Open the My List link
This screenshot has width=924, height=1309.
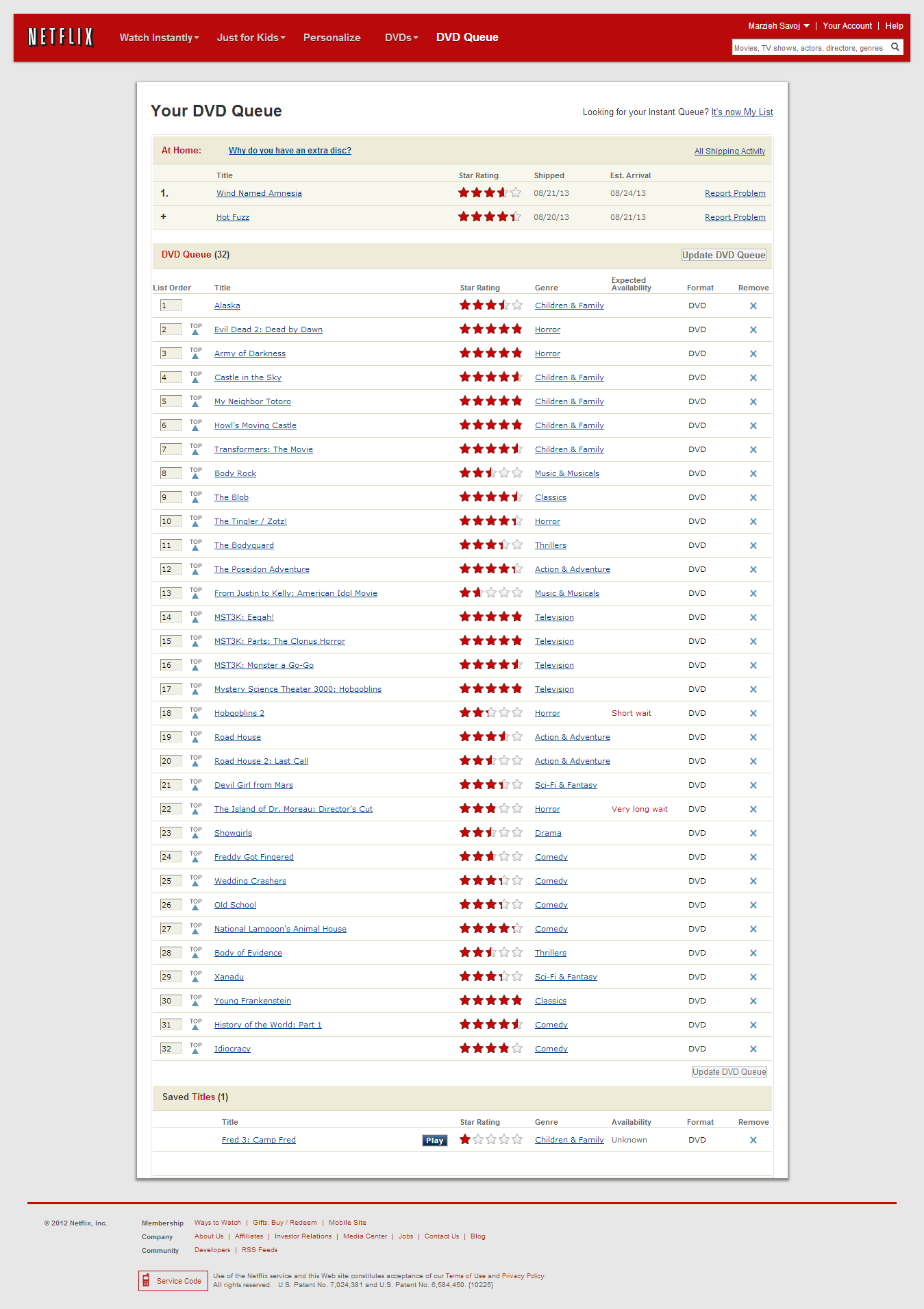742,112
